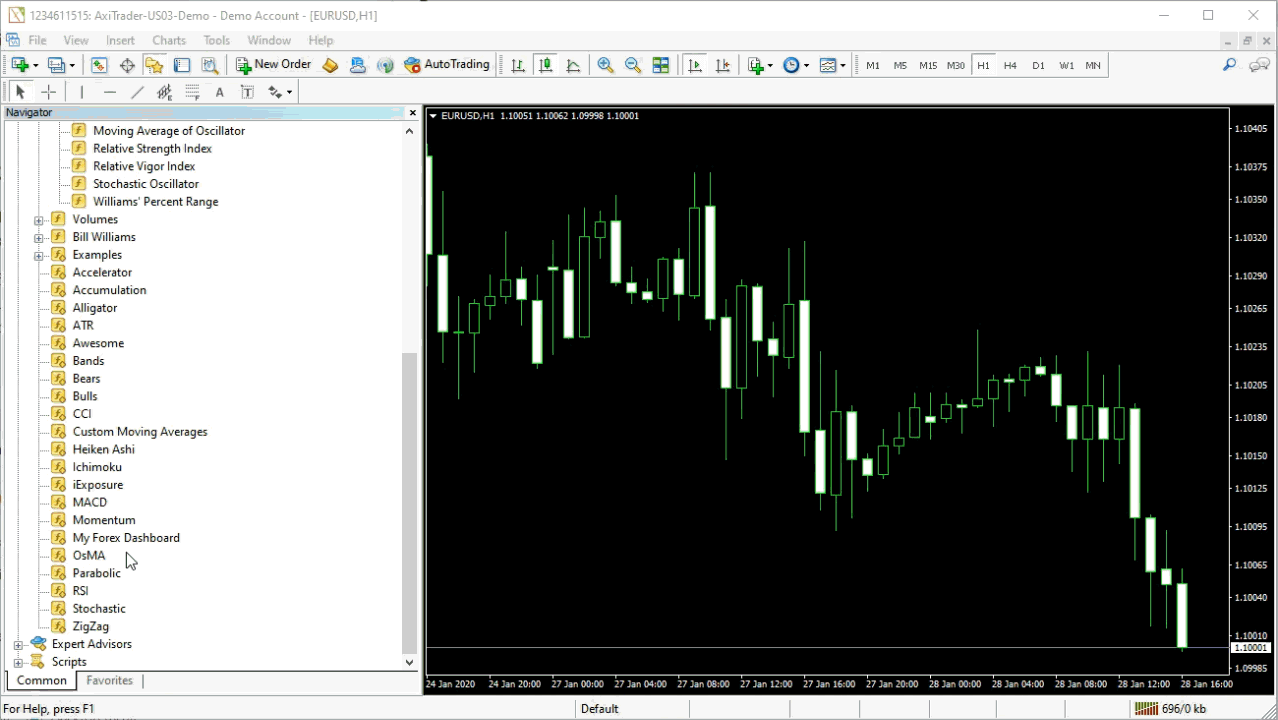Switch to the Favorites tab
1278x720 pixels.
click(110, 681)
